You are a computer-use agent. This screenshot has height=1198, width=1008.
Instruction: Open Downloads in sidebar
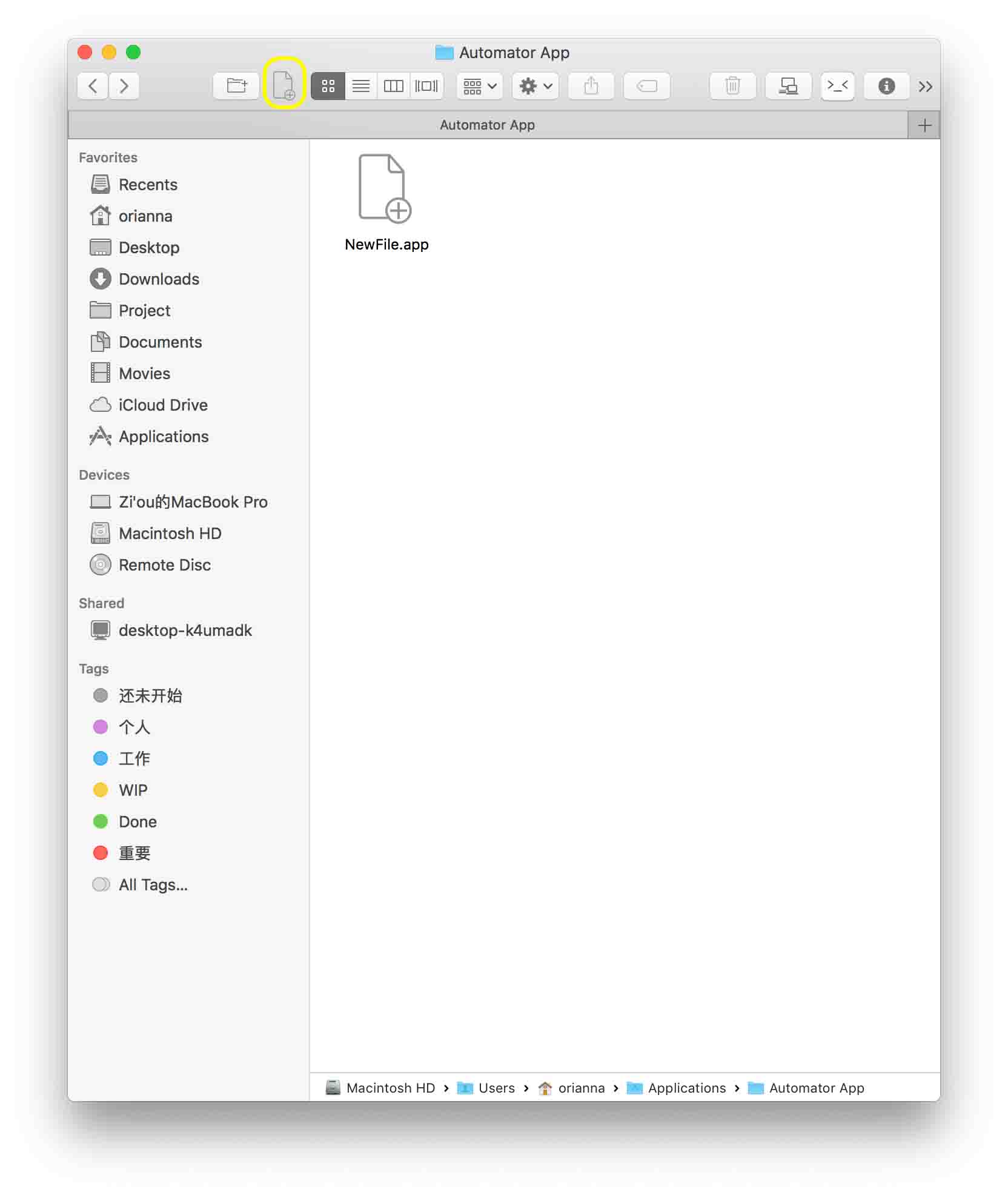pos(159,279)
